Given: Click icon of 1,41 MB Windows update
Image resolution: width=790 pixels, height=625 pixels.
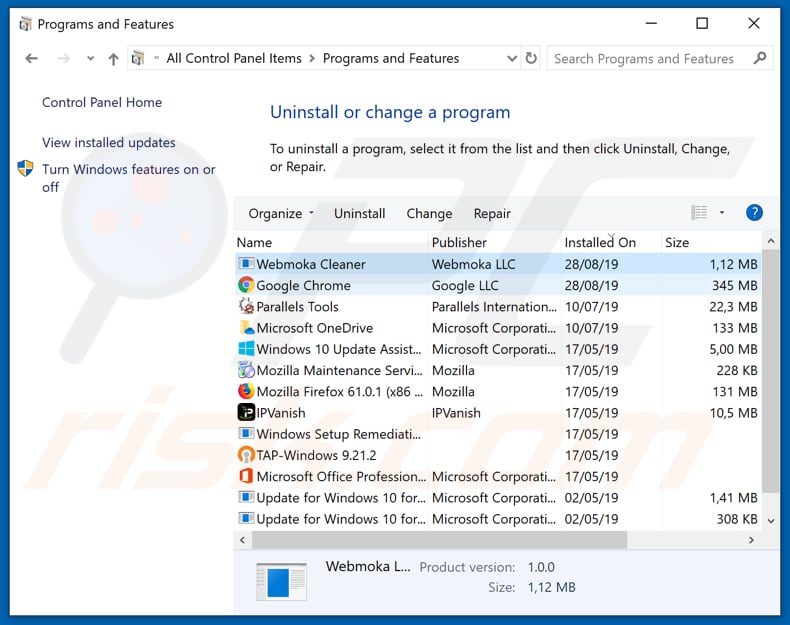Looking at the screenshot, I should (246, 497).
